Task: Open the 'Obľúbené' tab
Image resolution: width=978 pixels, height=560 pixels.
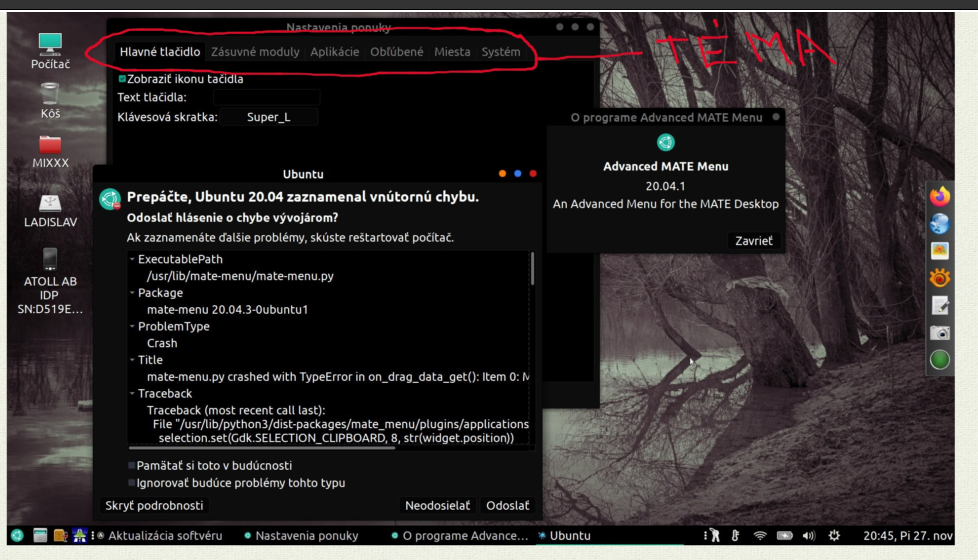Action: point(396,52)
